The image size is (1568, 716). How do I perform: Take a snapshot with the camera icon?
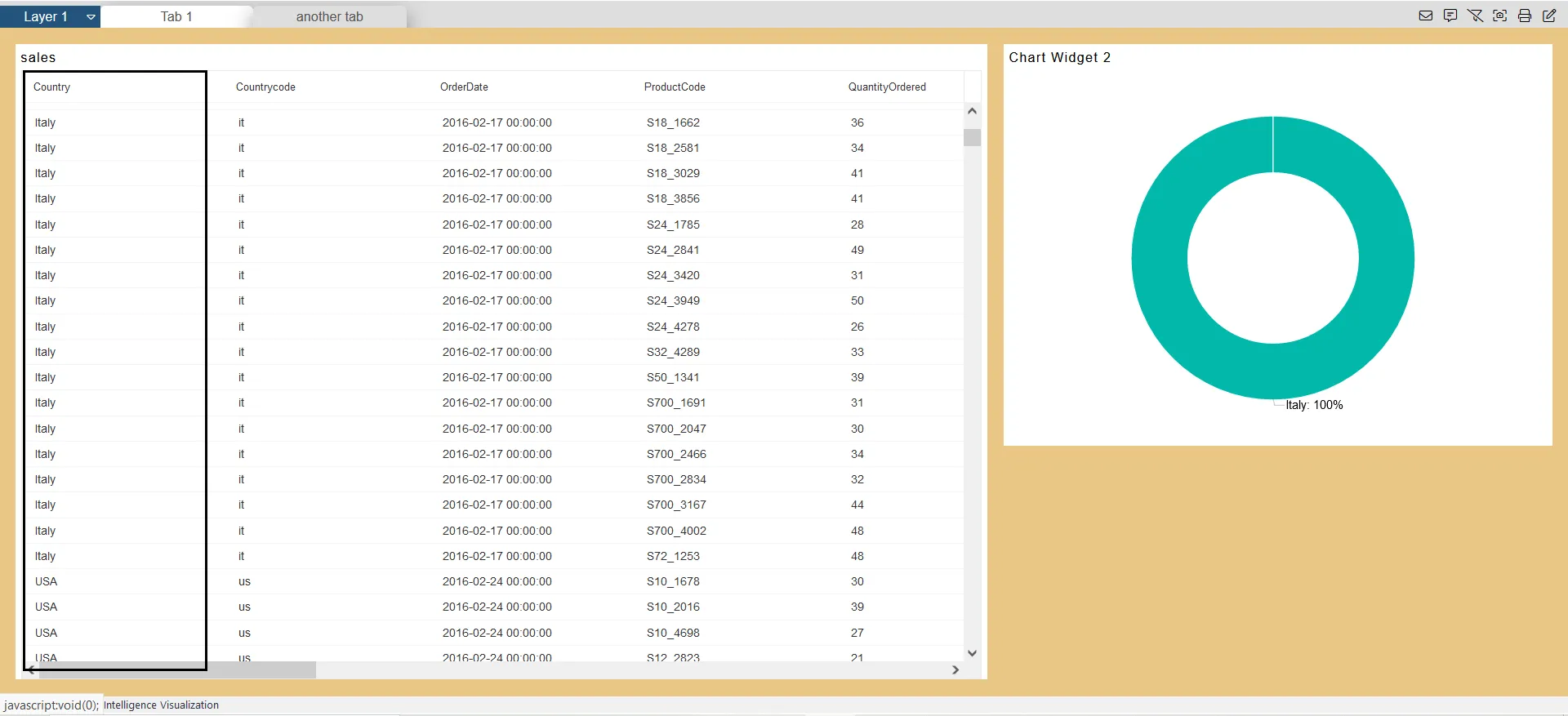coord(1500,16)
